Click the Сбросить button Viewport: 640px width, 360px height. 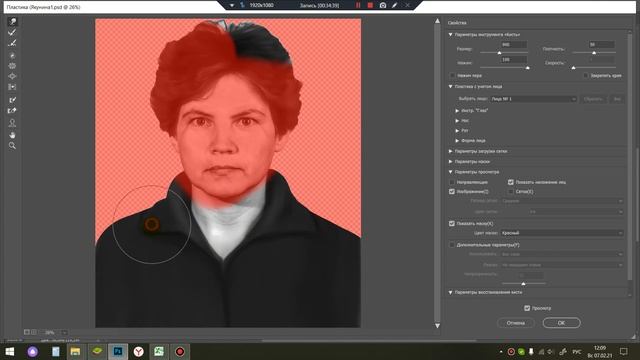point(593,99)
